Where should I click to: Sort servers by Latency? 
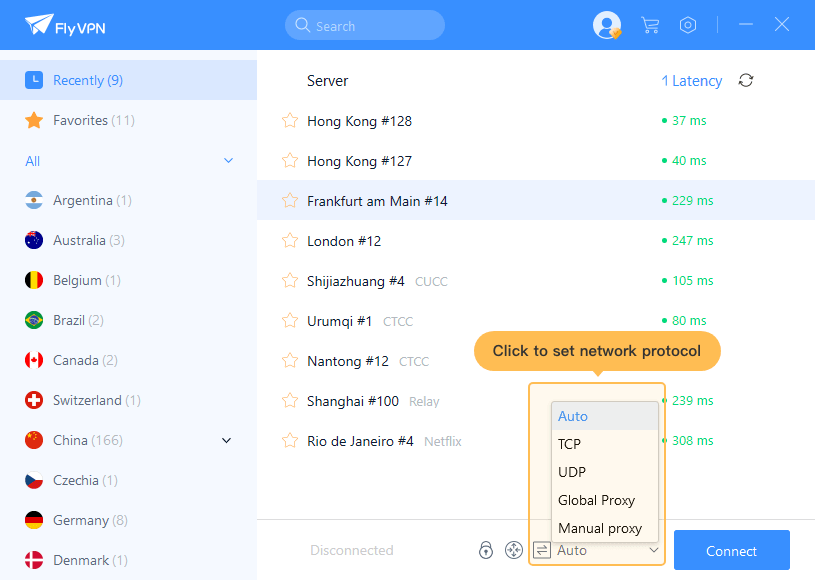tap(692, 81)
